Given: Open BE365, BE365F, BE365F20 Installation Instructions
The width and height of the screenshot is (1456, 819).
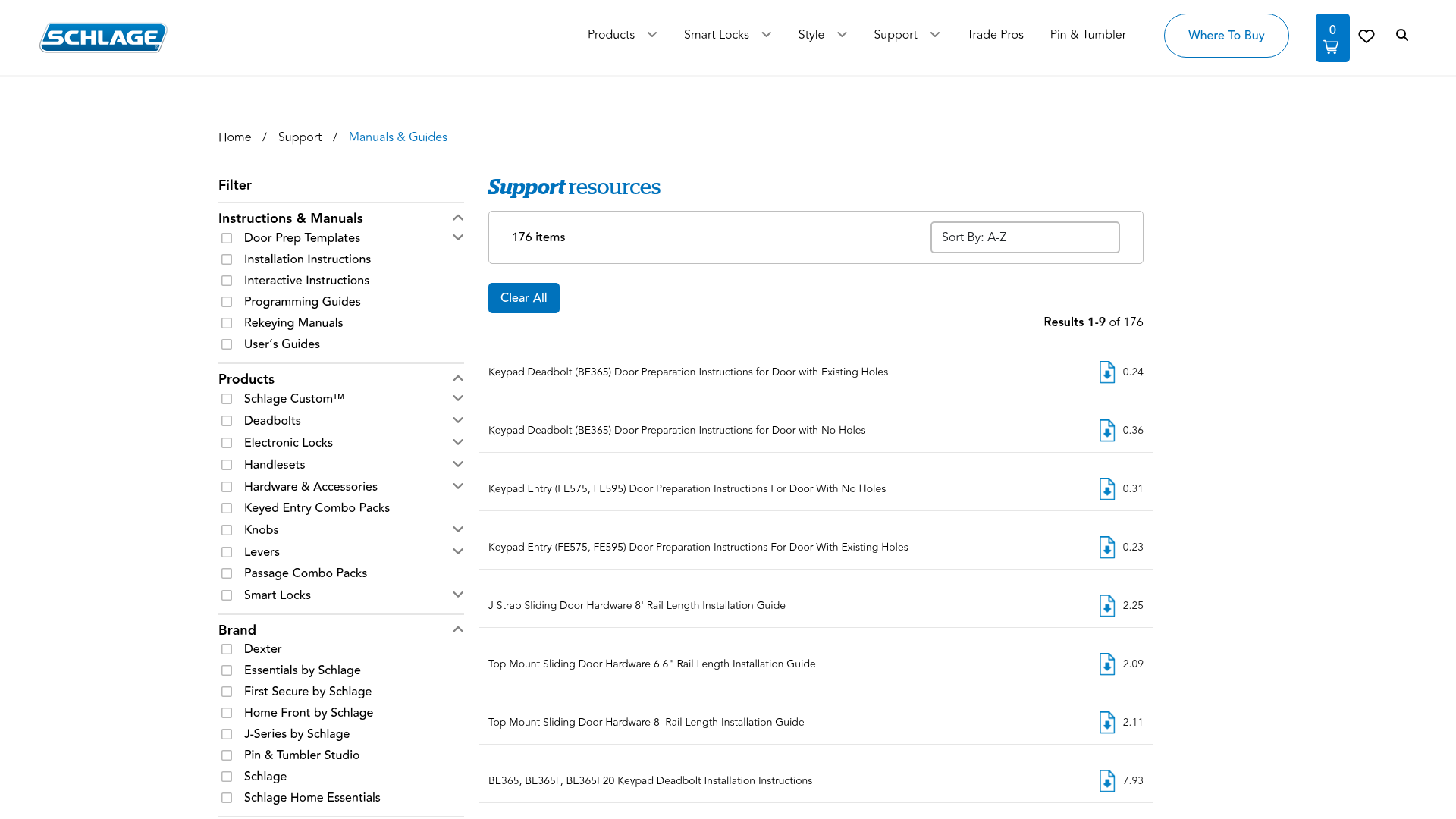Looking at the screenshot, I should point(650,781).
